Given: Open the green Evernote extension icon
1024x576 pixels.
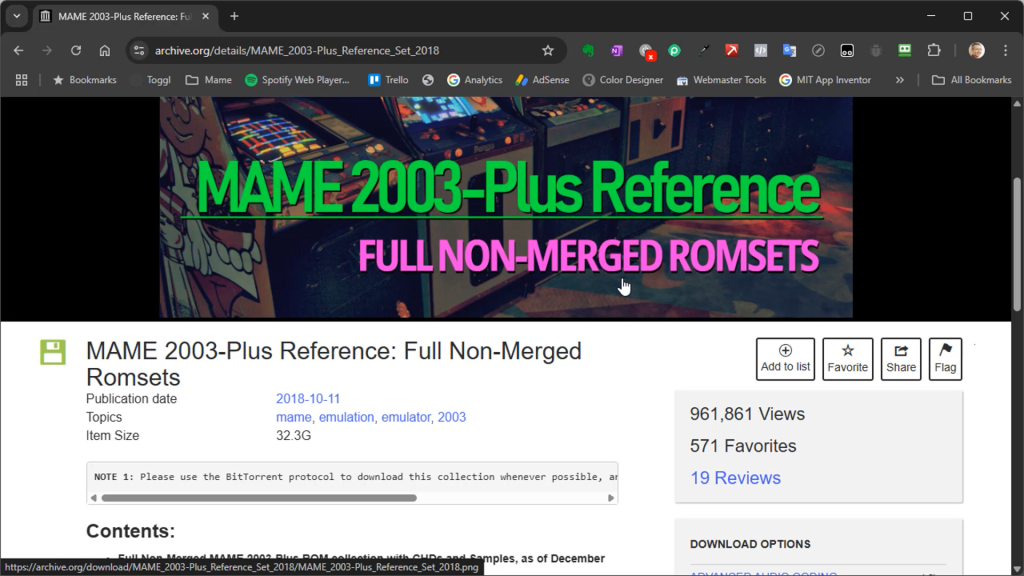Looking at the screenshot, I should (588, 50).
